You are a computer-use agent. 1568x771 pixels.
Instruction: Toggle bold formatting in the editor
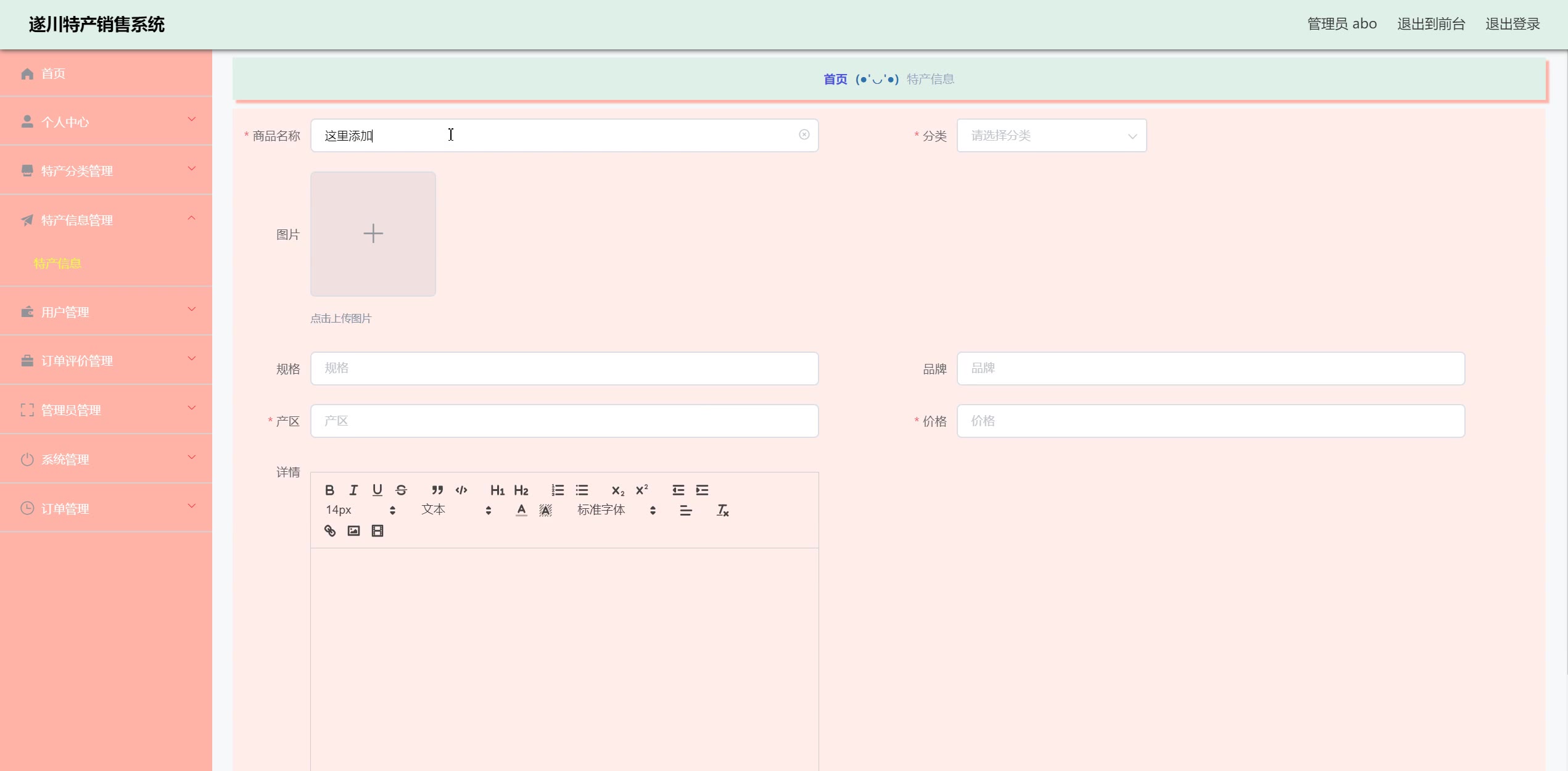[329, 490]
